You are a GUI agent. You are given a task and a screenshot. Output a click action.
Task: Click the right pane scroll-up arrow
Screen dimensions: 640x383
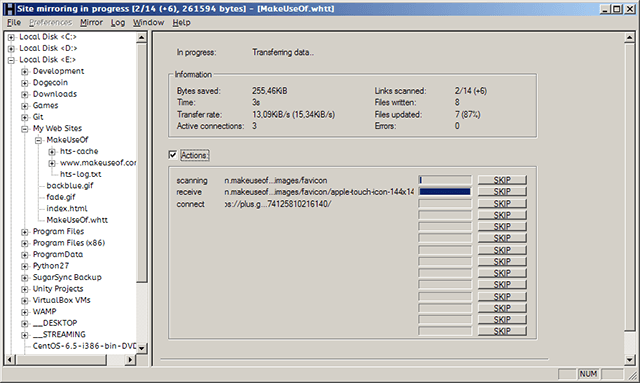(x=629, y=38)
